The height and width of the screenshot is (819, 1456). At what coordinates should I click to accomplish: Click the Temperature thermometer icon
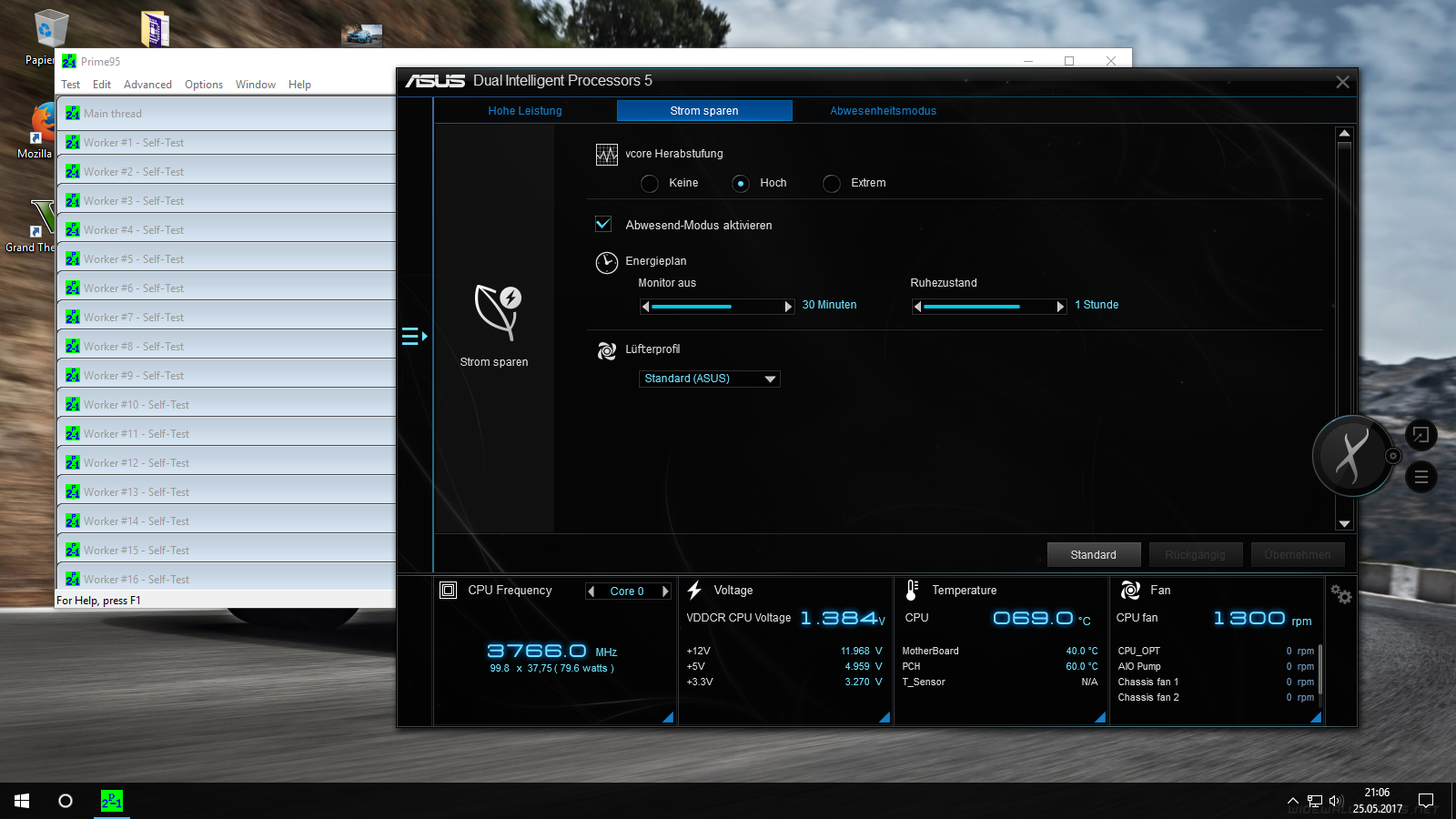913,591
